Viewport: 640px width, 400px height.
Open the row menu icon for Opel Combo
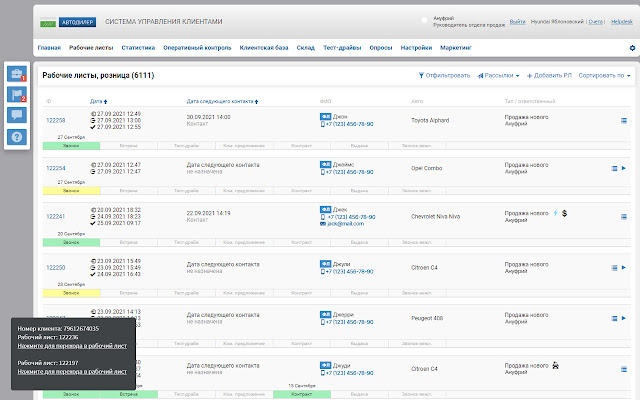tap(614, 168)
